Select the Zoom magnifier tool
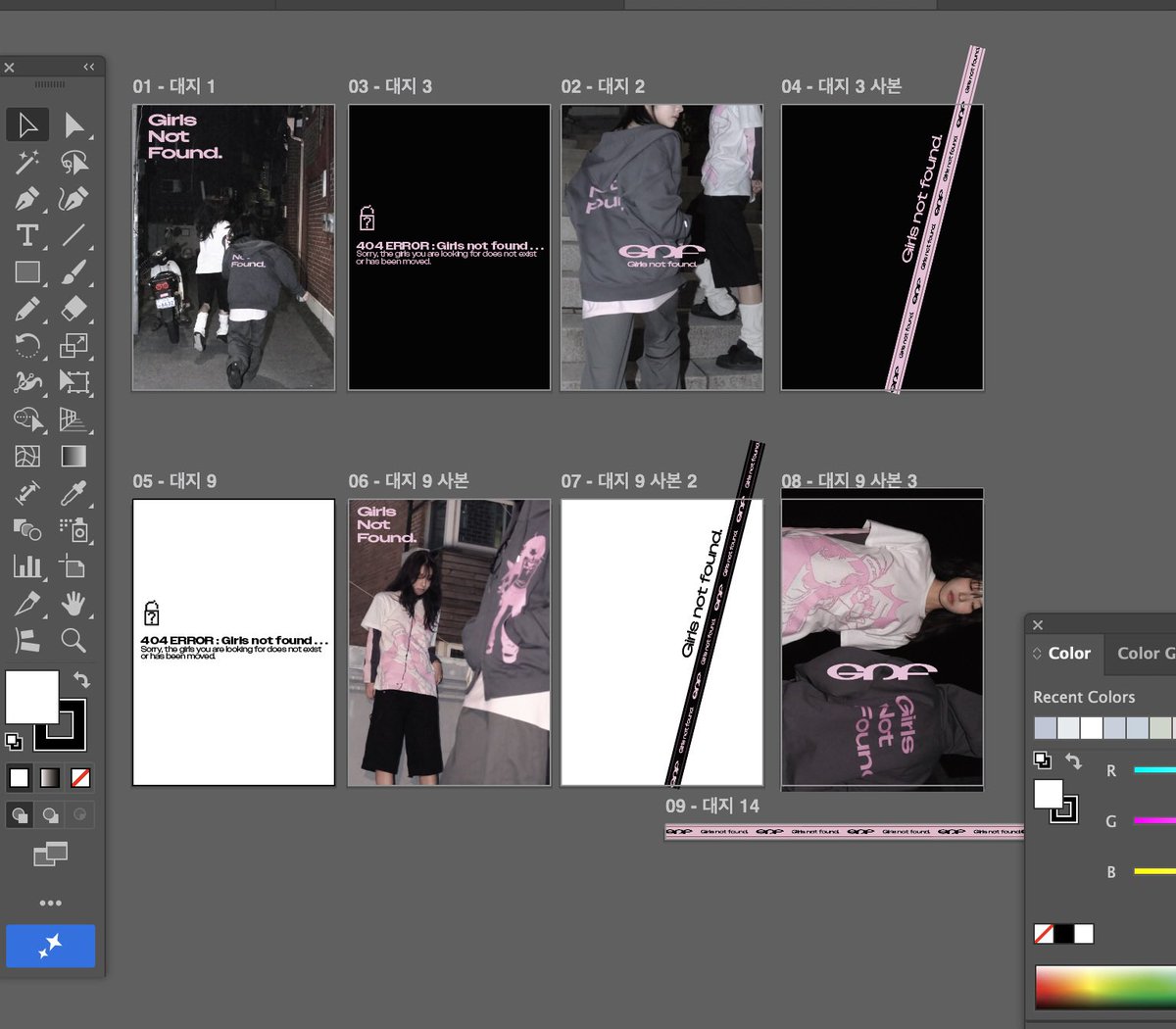 click(73, 640)
